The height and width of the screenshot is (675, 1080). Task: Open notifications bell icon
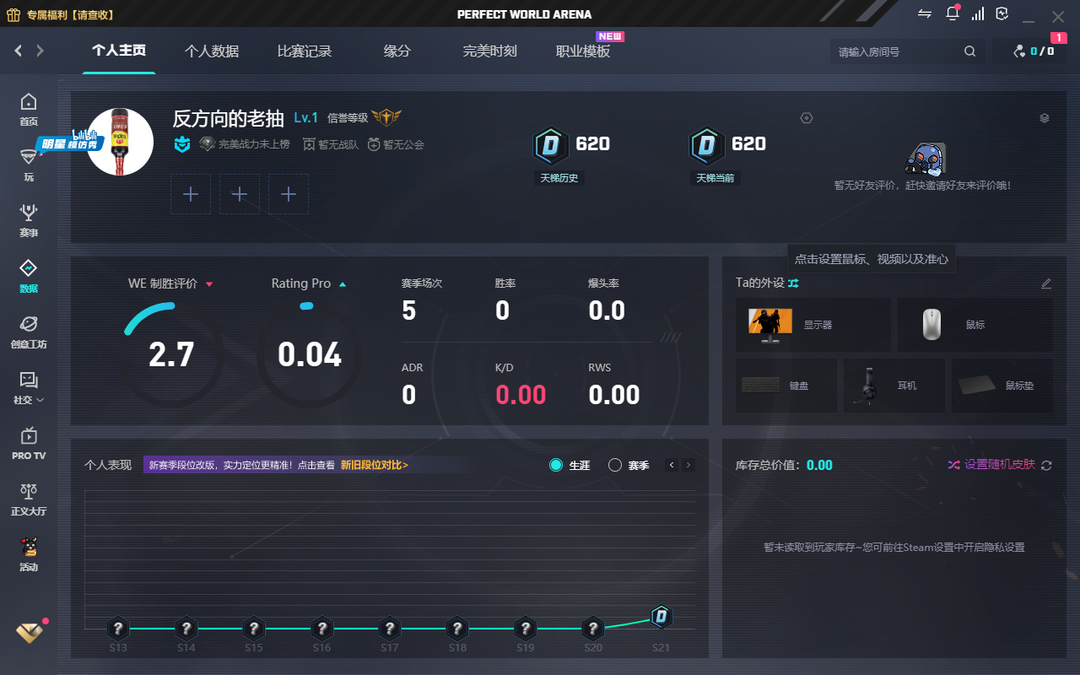[x=953, y=14]
